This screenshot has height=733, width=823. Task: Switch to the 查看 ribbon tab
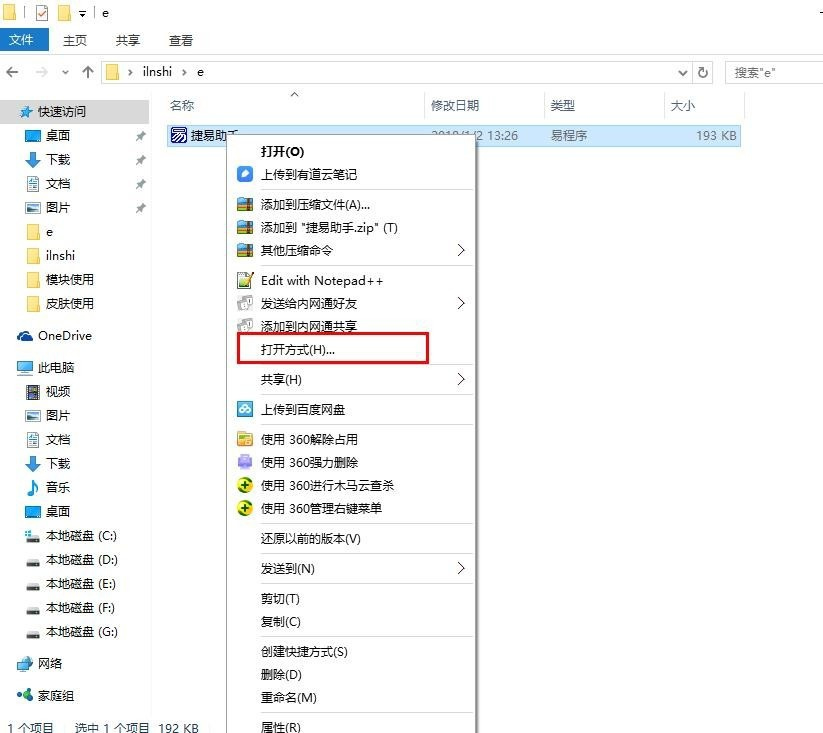(181, 40)
